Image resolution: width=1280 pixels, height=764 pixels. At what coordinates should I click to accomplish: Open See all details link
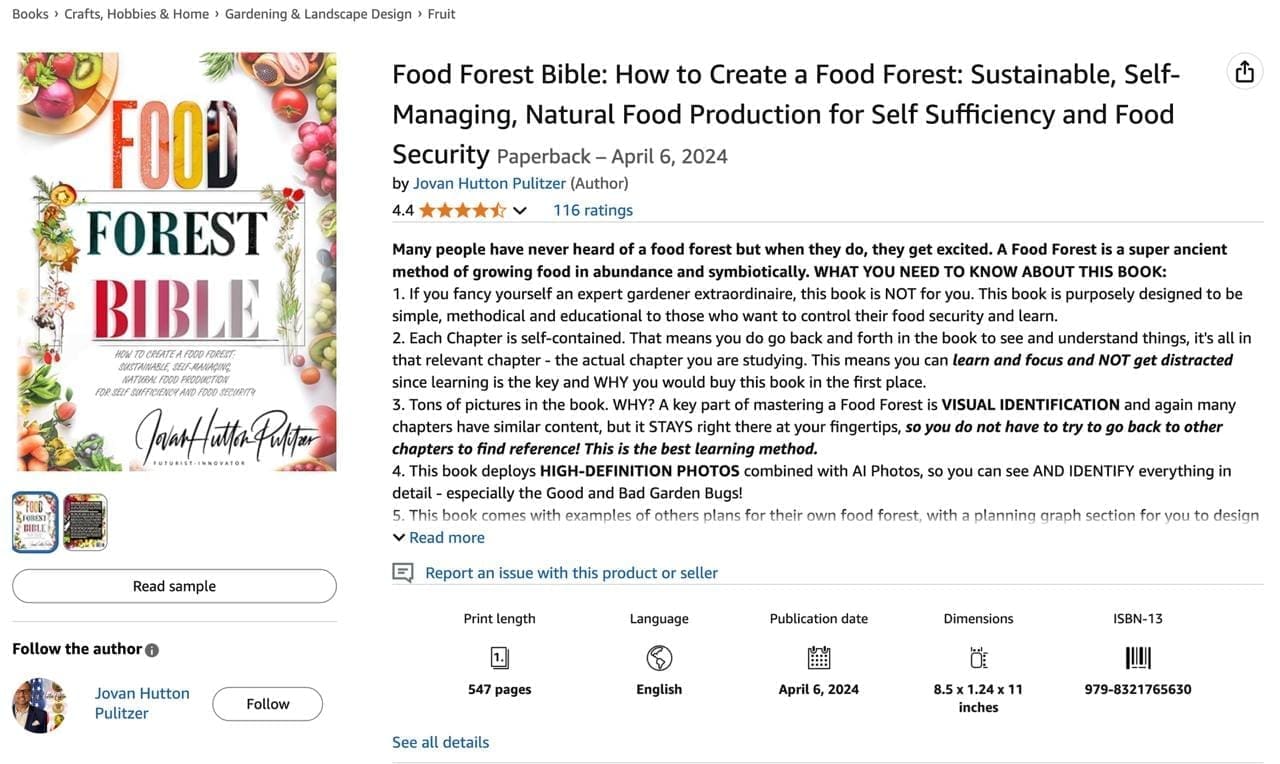441,742
